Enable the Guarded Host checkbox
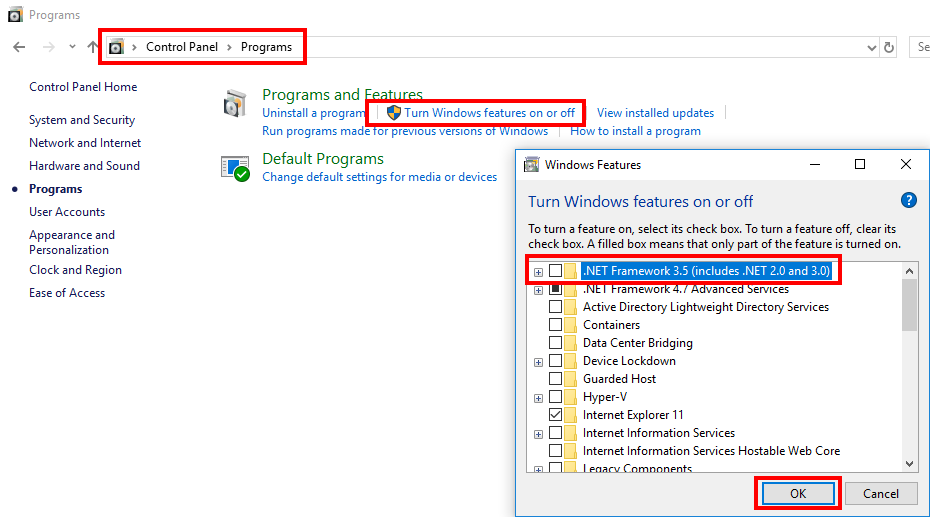 click(x=555, y=379)
